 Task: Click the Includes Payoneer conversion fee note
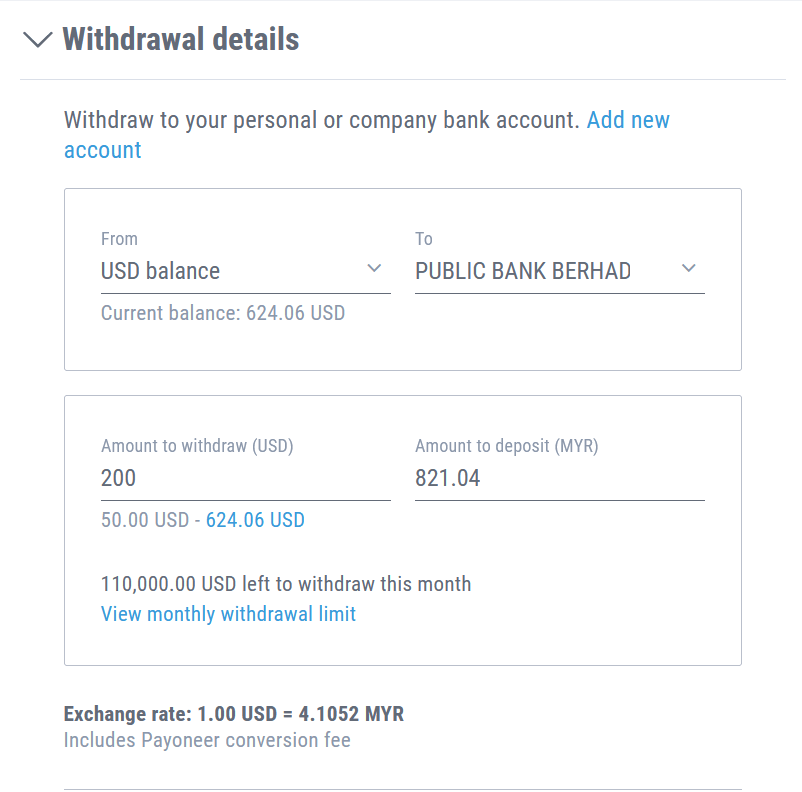click(x=207, y=741)
